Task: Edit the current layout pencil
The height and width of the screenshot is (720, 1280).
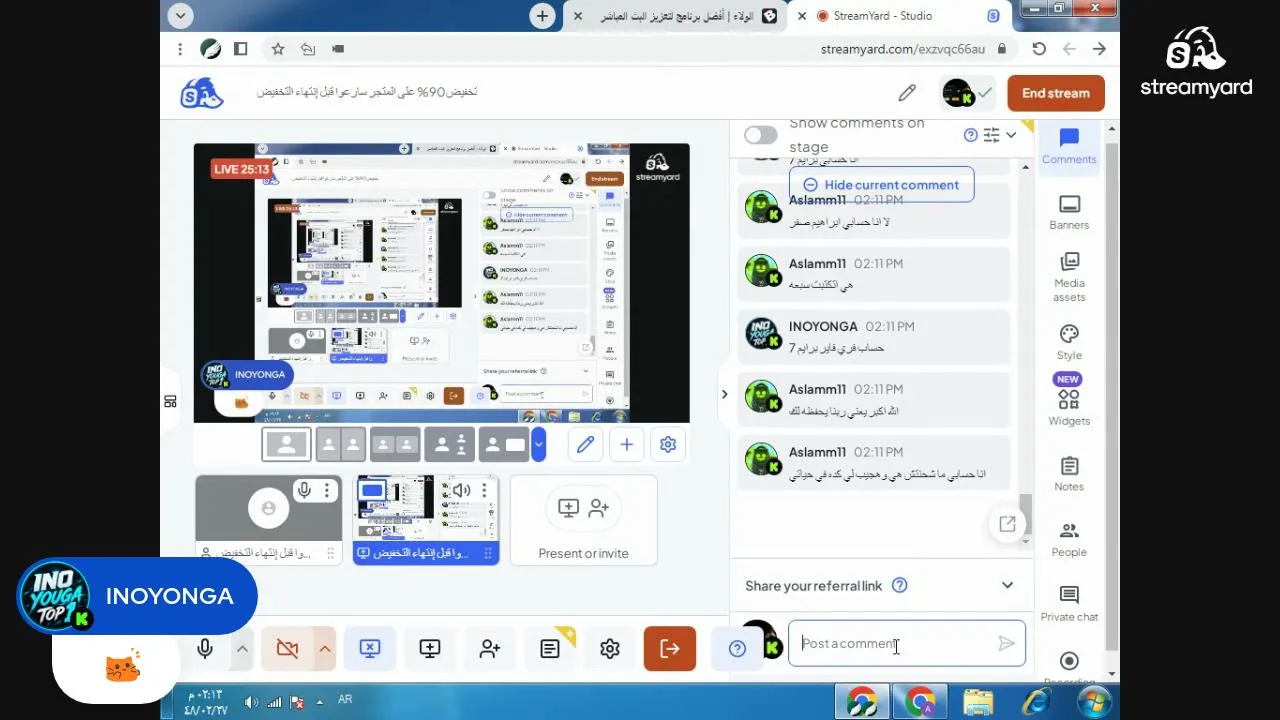Action: 585,444
